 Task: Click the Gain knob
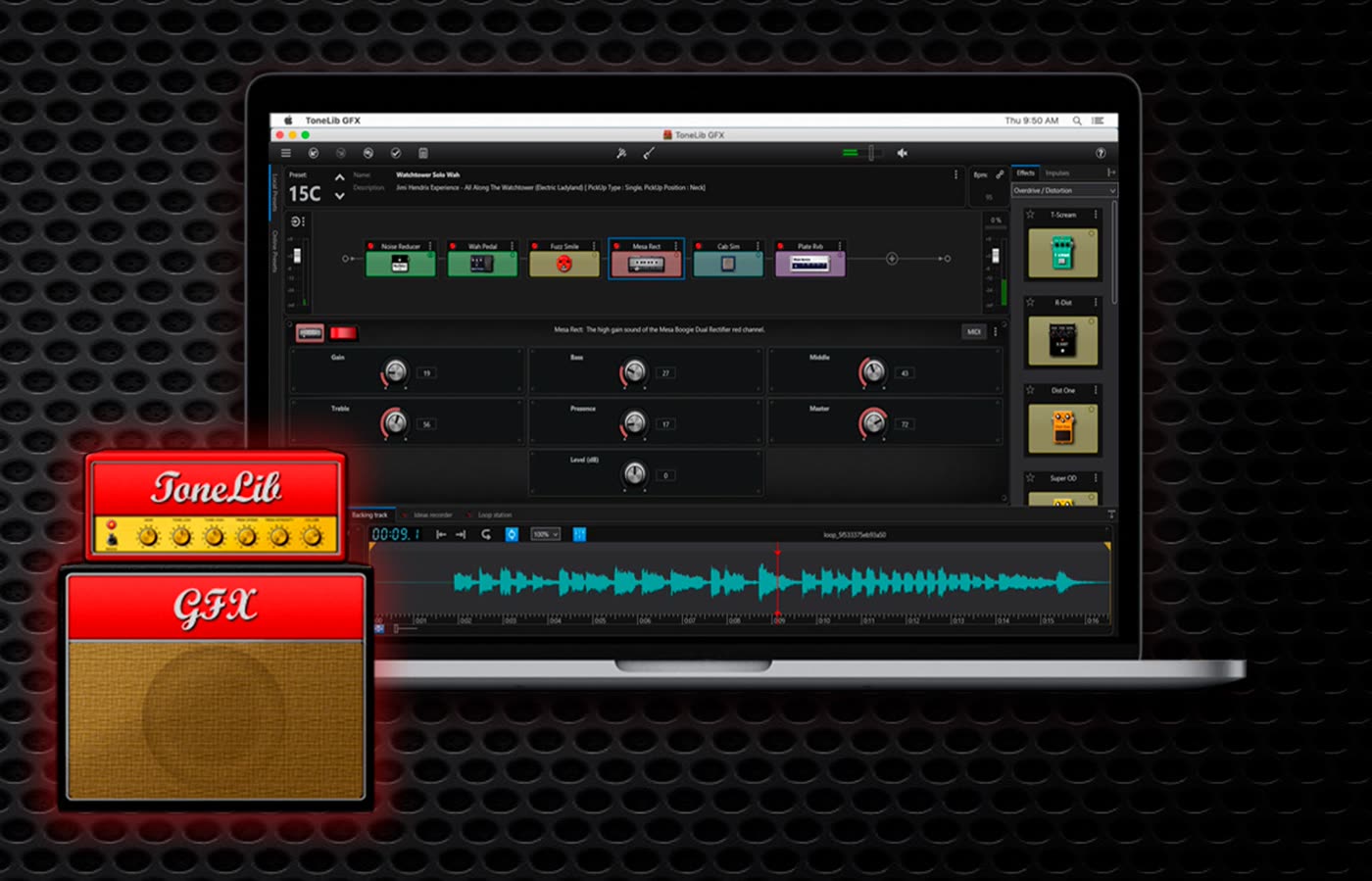395,371
